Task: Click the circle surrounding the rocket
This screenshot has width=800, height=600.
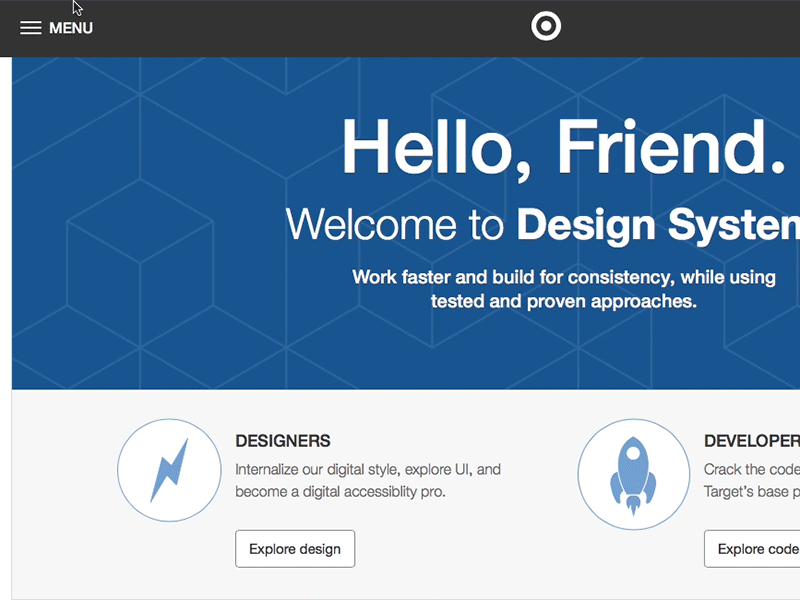Action: 633,470
